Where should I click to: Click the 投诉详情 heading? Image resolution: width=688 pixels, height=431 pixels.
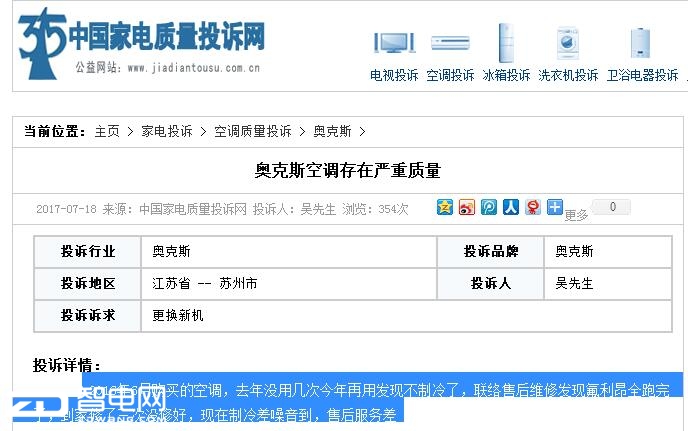coord(66,365)
